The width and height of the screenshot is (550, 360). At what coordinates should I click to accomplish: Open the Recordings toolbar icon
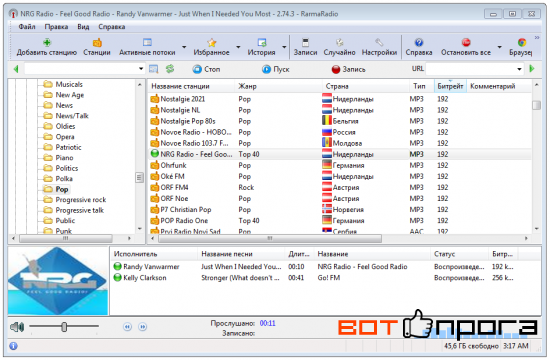306,43
